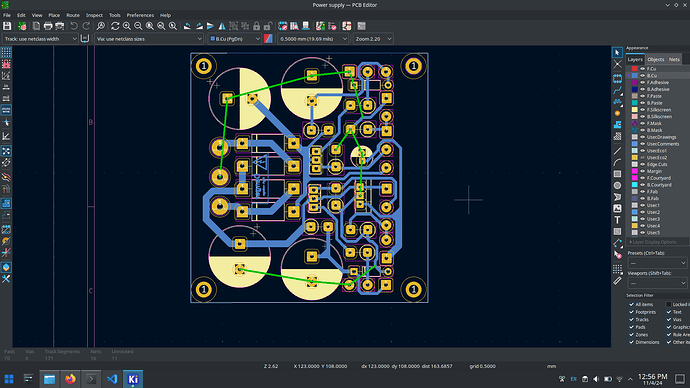
Task: Click the Undo arrow icon
Action: click(74, 26)
